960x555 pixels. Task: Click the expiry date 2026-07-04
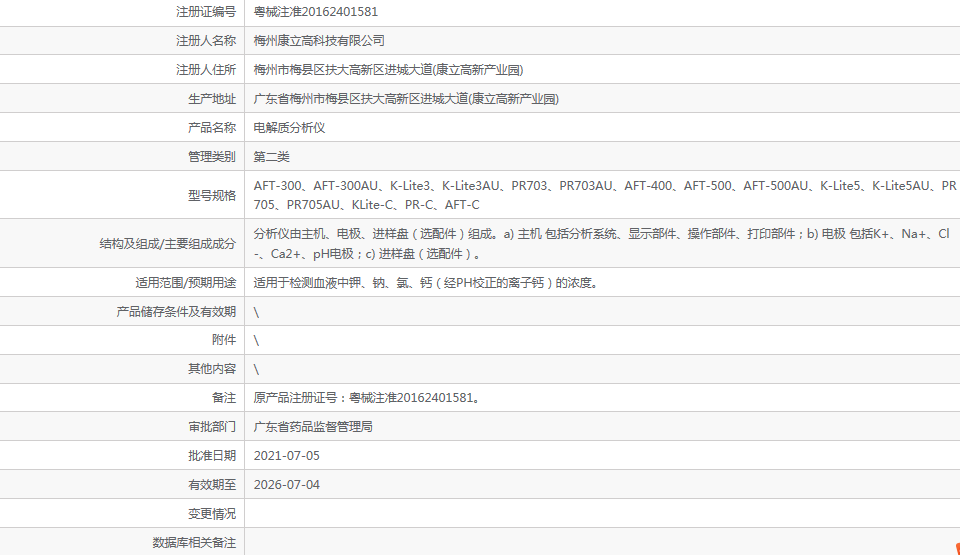pos(287,485)
